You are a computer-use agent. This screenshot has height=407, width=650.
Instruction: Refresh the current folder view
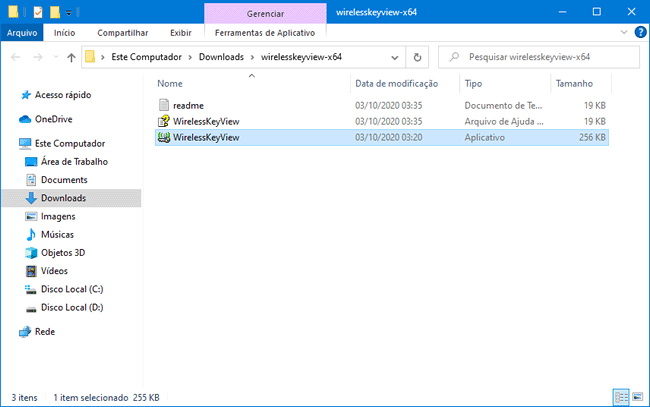pyautogui.click(x=417, y=57)
